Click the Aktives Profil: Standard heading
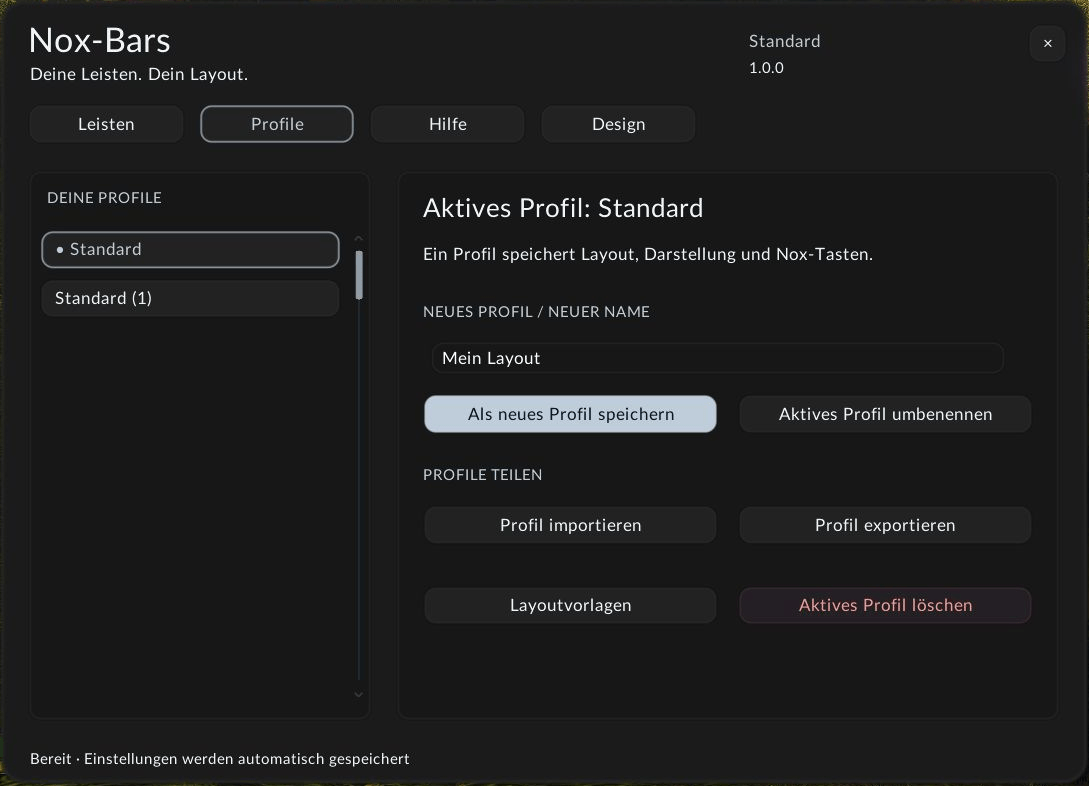The image size is (1089, 786). 563,208
